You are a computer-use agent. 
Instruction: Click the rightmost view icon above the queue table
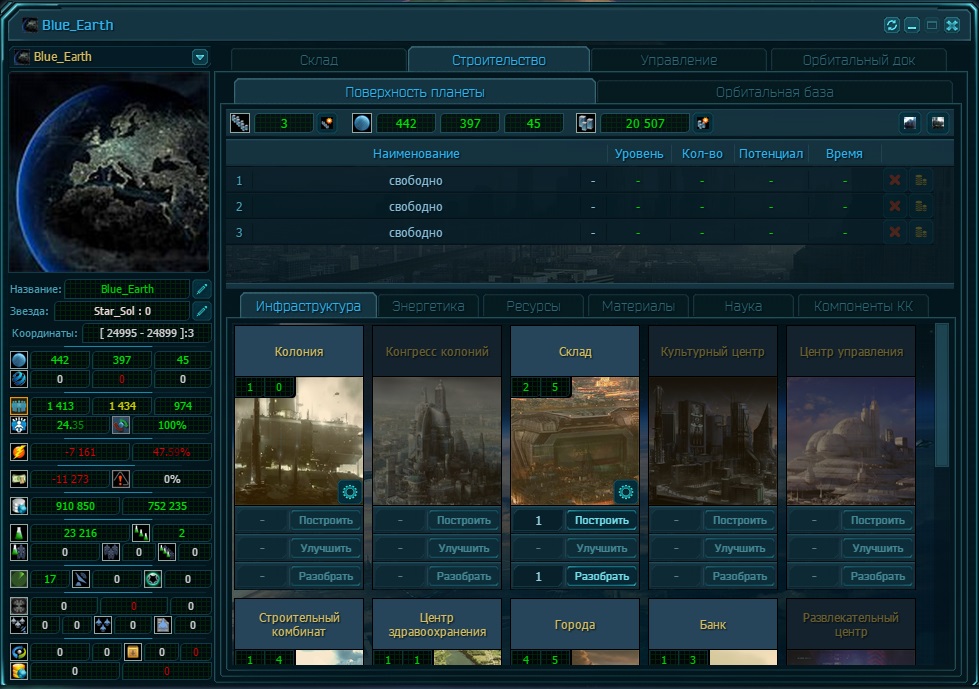coord(937,123)
